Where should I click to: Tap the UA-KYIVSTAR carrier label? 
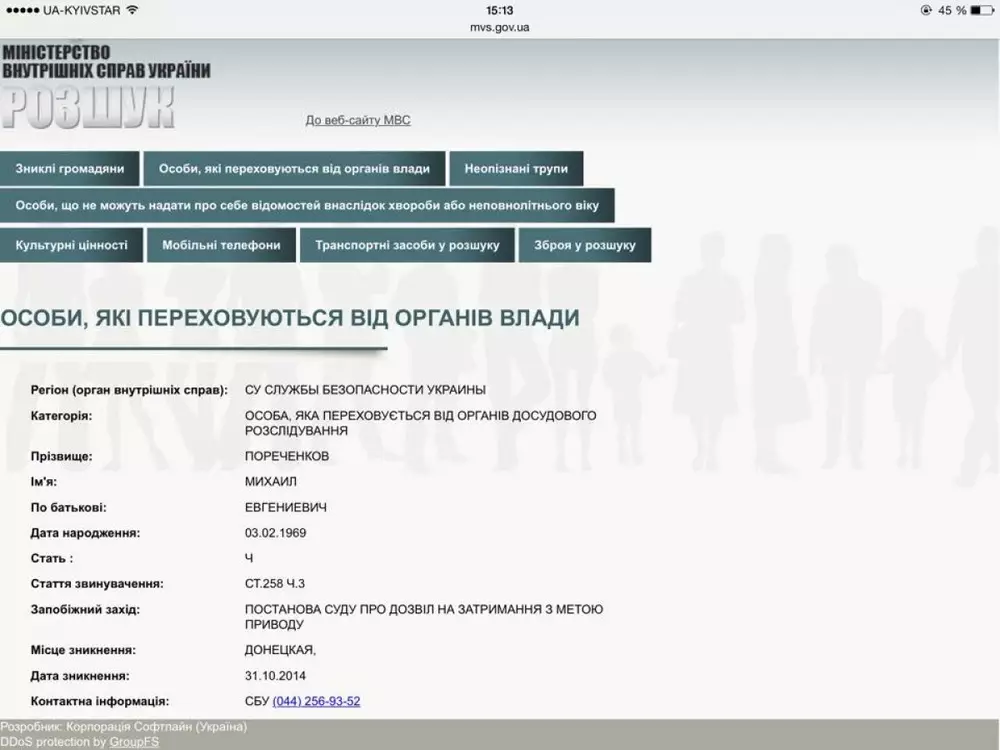80,10
